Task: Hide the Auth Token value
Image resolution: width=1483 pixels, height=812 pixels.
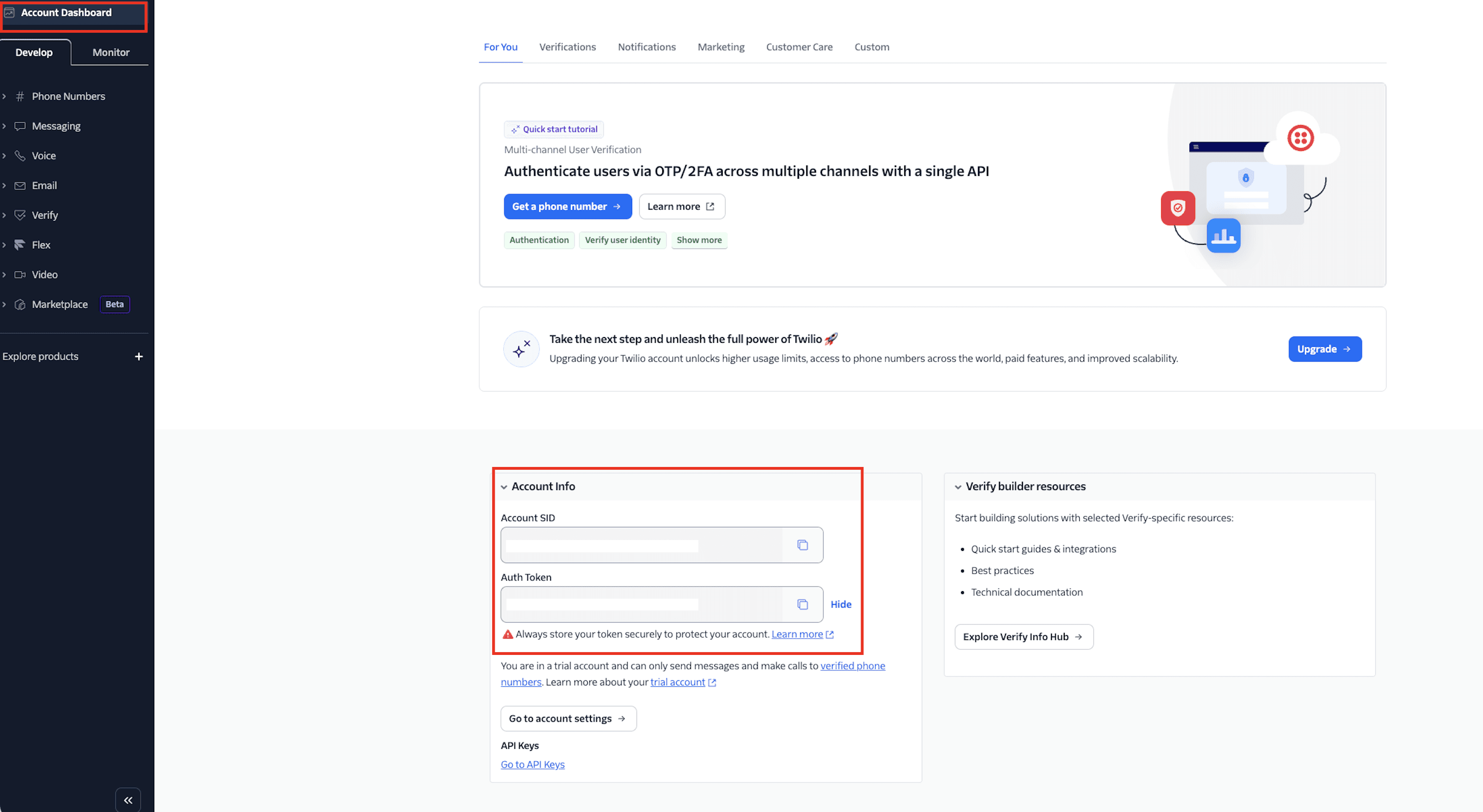Action: click(x=840, y=604)
